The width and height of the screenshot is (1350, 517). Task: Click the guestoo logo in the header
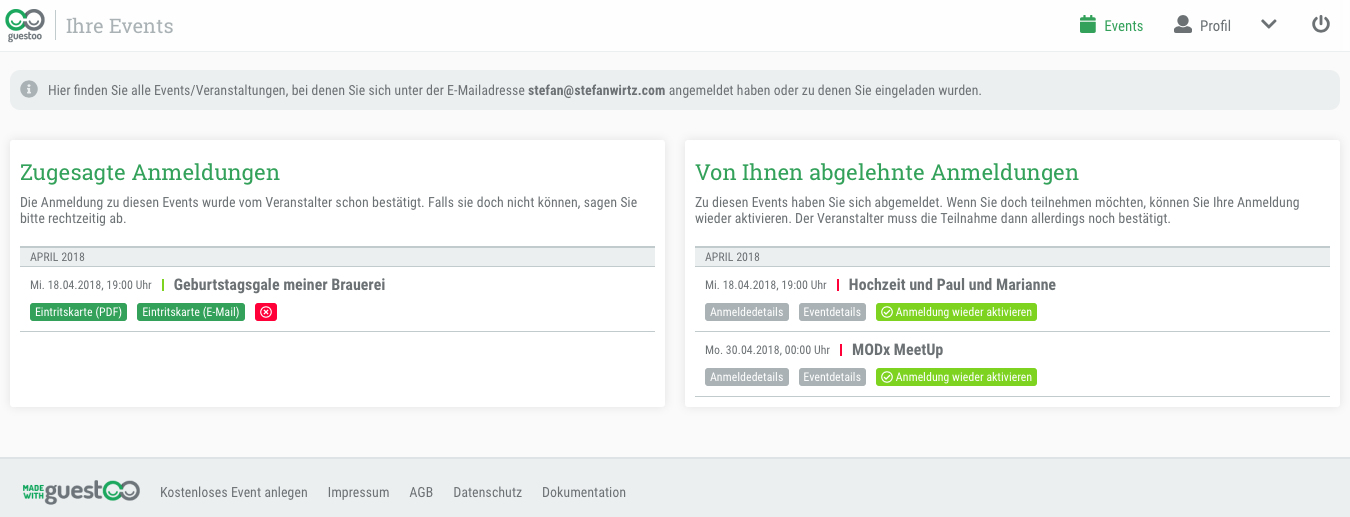click(25, 25)
